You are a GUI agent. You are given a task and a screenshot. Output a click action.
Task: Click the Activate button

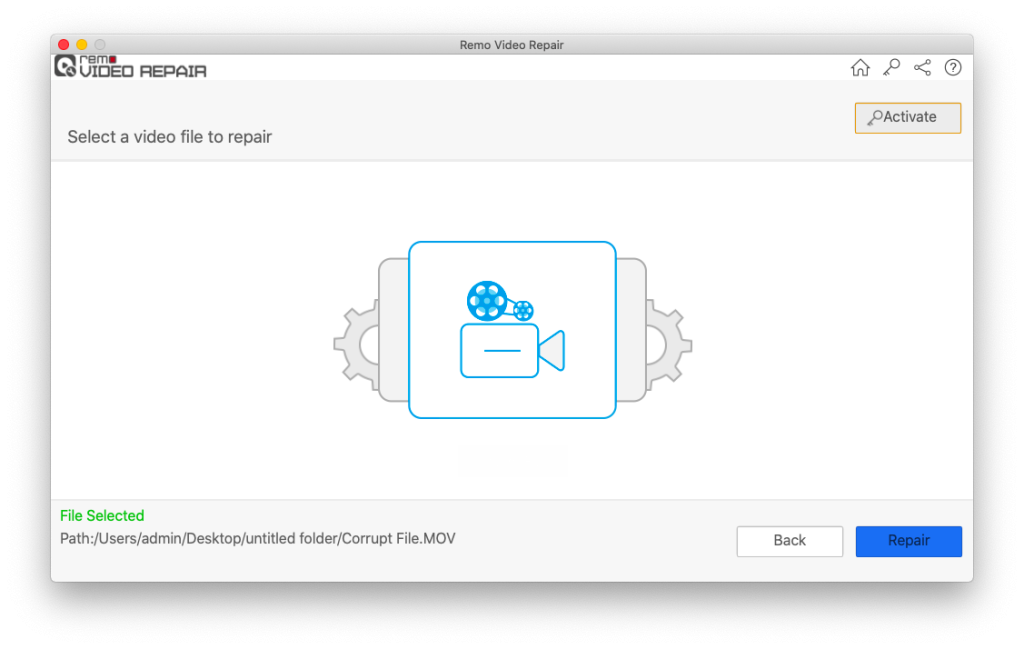908,118
